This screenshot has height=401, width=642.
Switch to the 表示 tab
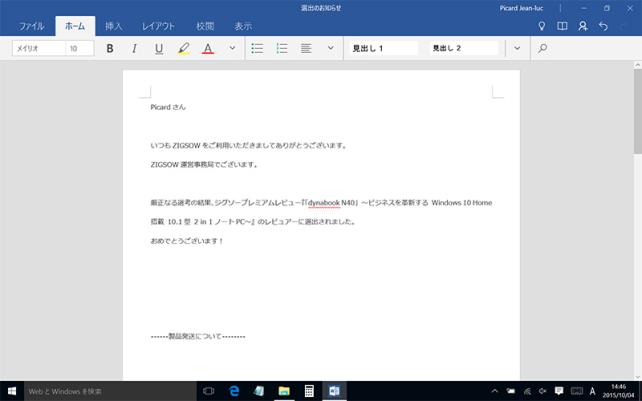click(x=243, y=26)
